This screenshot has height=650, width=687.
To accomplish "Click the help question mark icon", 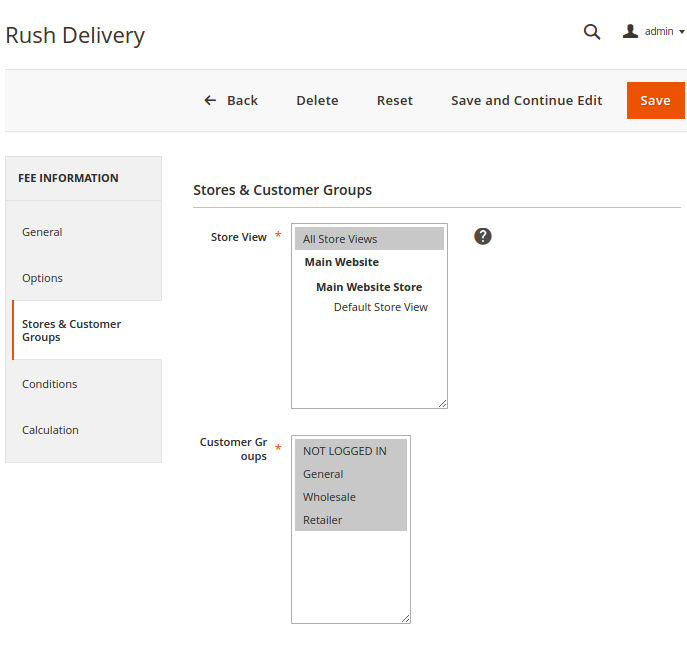I will [483, 236].
